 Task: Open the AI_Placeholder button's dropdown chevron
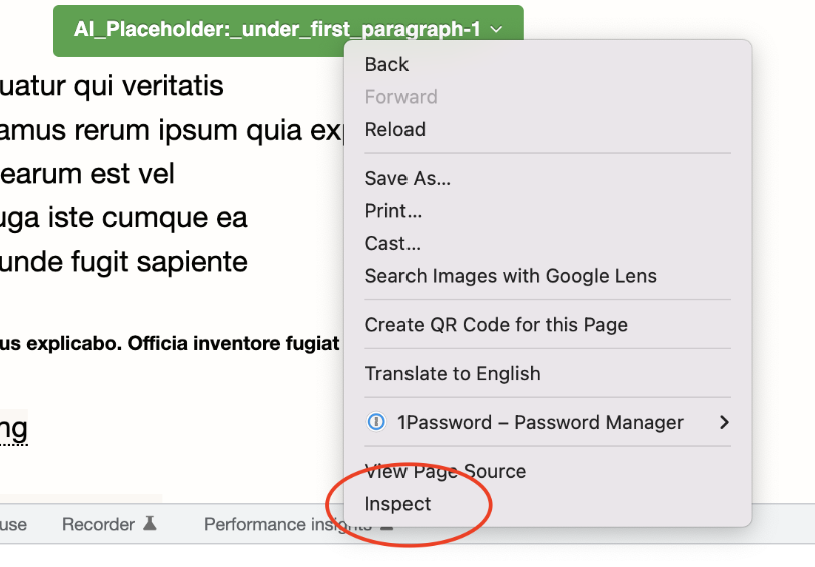pos(497,30)
